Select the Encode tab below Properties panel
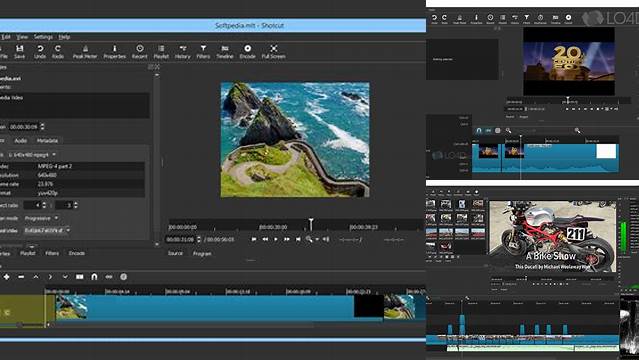Viewport: 639px width, 360px height. tap(77, 253)
